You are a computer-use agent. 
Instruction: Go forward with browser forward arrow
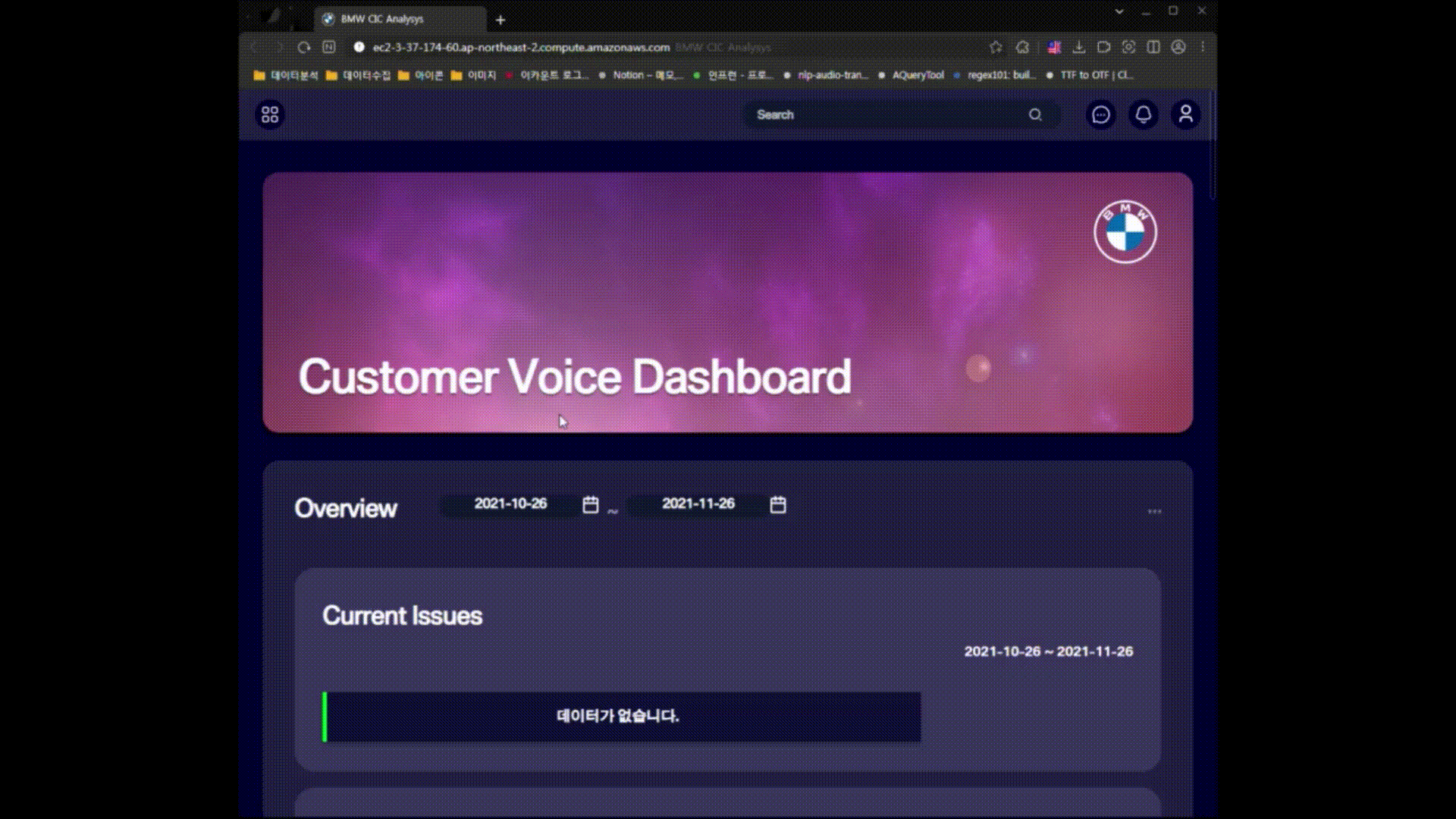[x=279, y=47]
